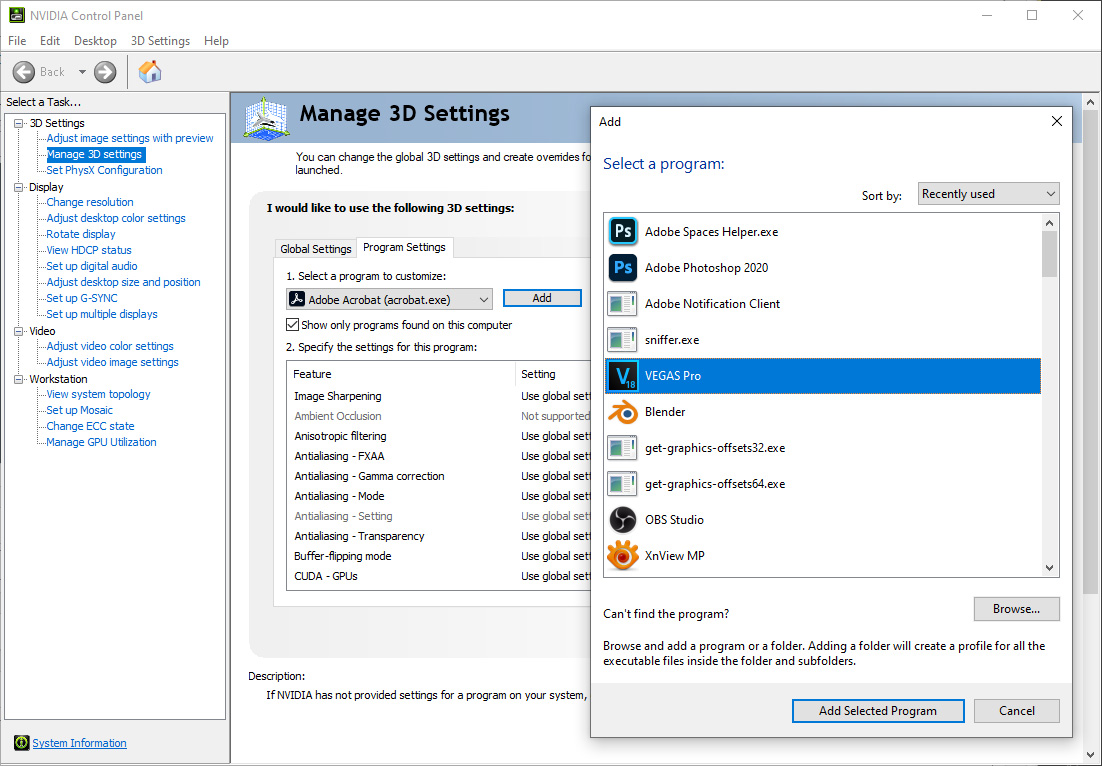Image resolution: width=1102 pixels, height=766 pixels.
Task: Open the Help menu
Action: pyautogui.click(x=216, y=41)
